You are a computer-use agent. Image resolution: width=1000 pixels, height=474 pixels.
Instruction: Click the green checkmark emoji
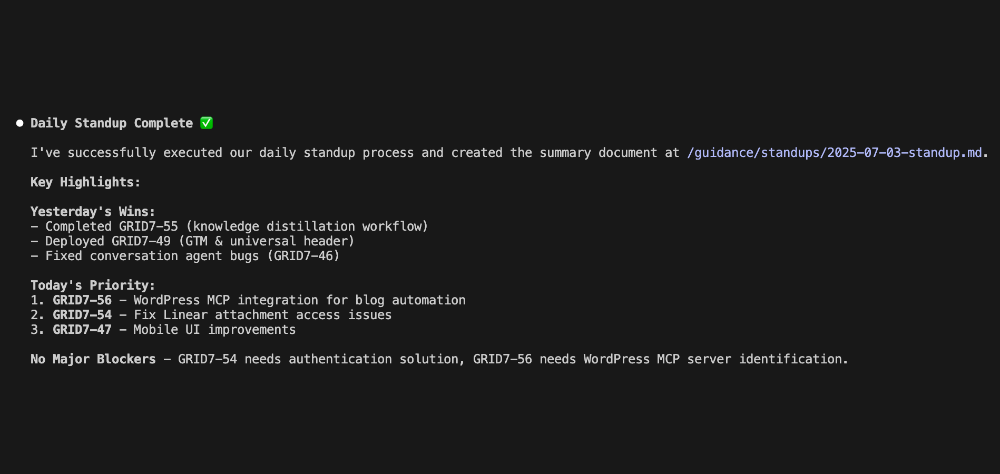click(206, 123)
